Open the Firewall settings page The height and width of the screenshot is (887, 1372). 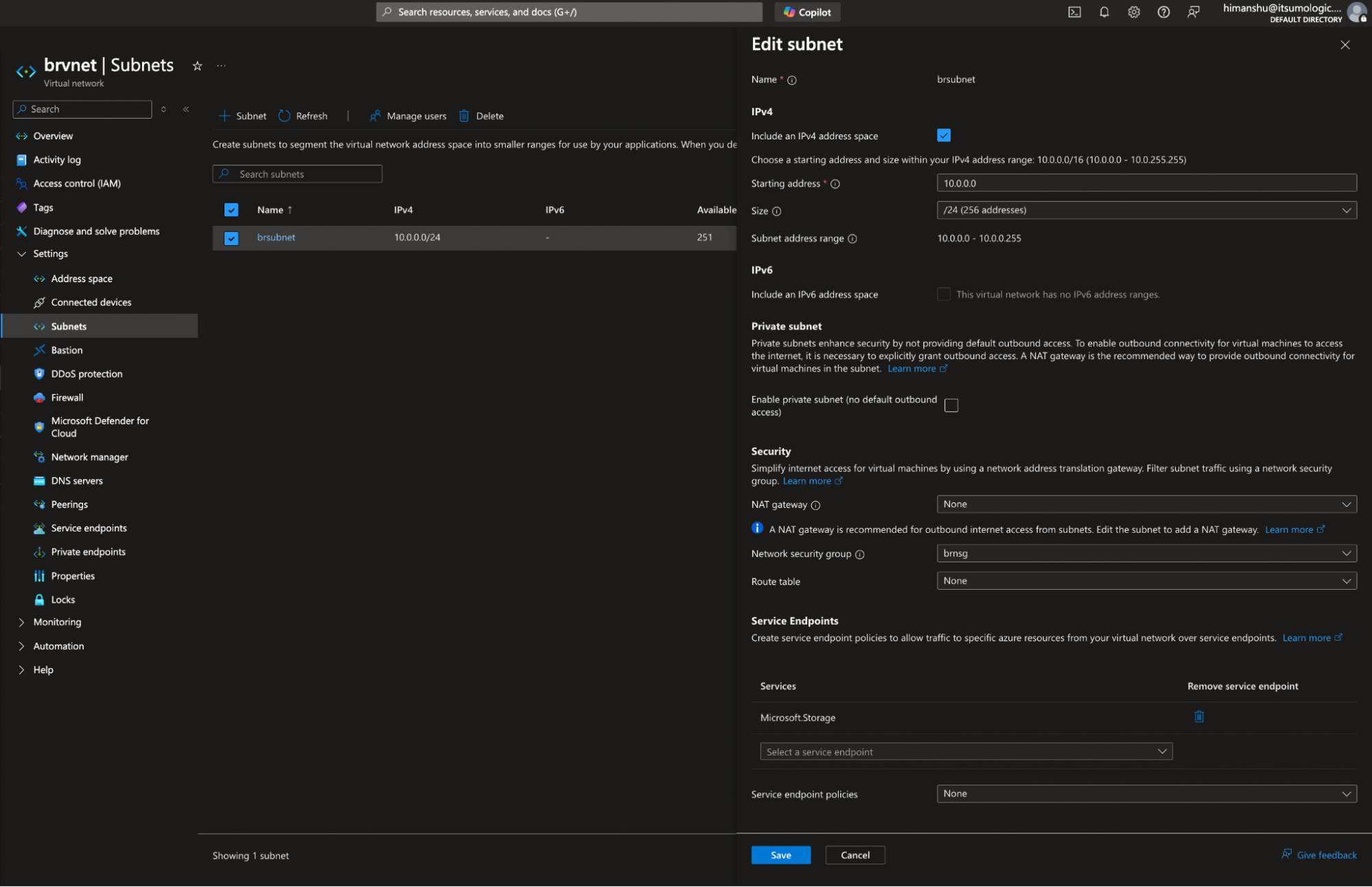point(67,397)
